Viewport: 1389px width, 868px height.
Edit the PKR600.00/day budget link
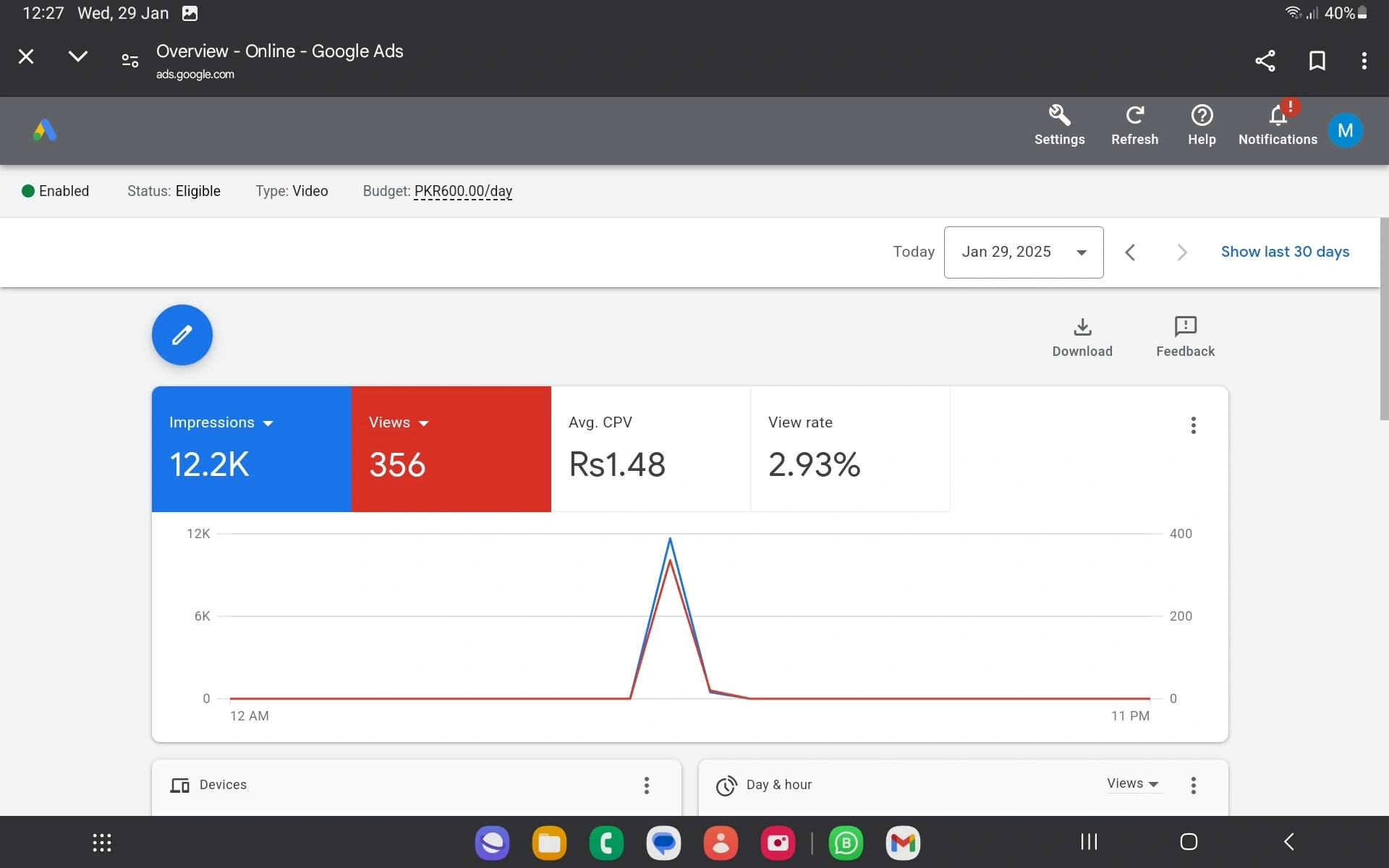tap(463, 191)
